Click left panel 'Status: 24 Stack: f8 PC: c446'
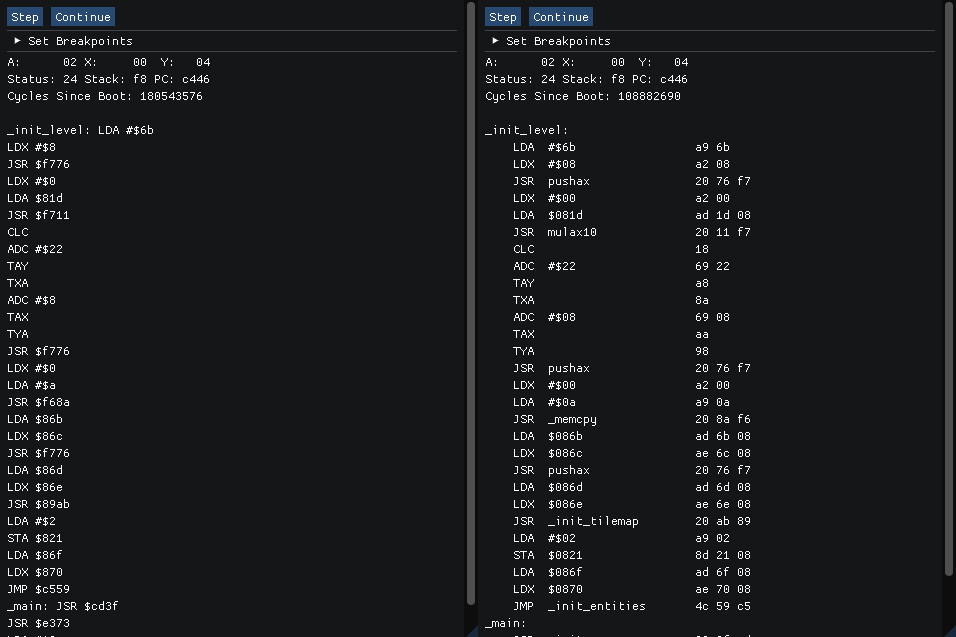The height and width of the screenshot is (637, 956). (x=109, y=79)
